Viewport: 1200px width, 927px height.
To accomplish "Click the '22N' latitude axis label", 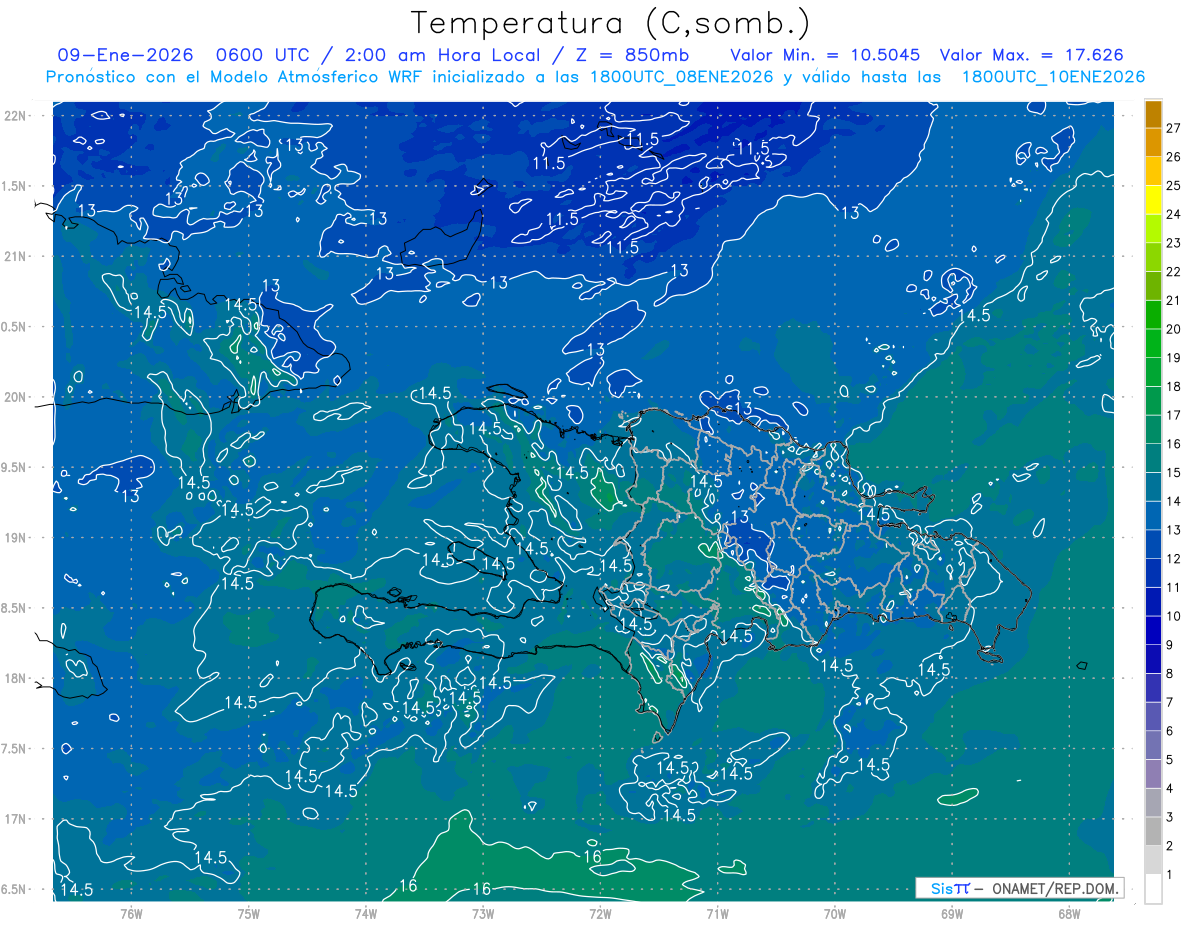I will [15, 116].
